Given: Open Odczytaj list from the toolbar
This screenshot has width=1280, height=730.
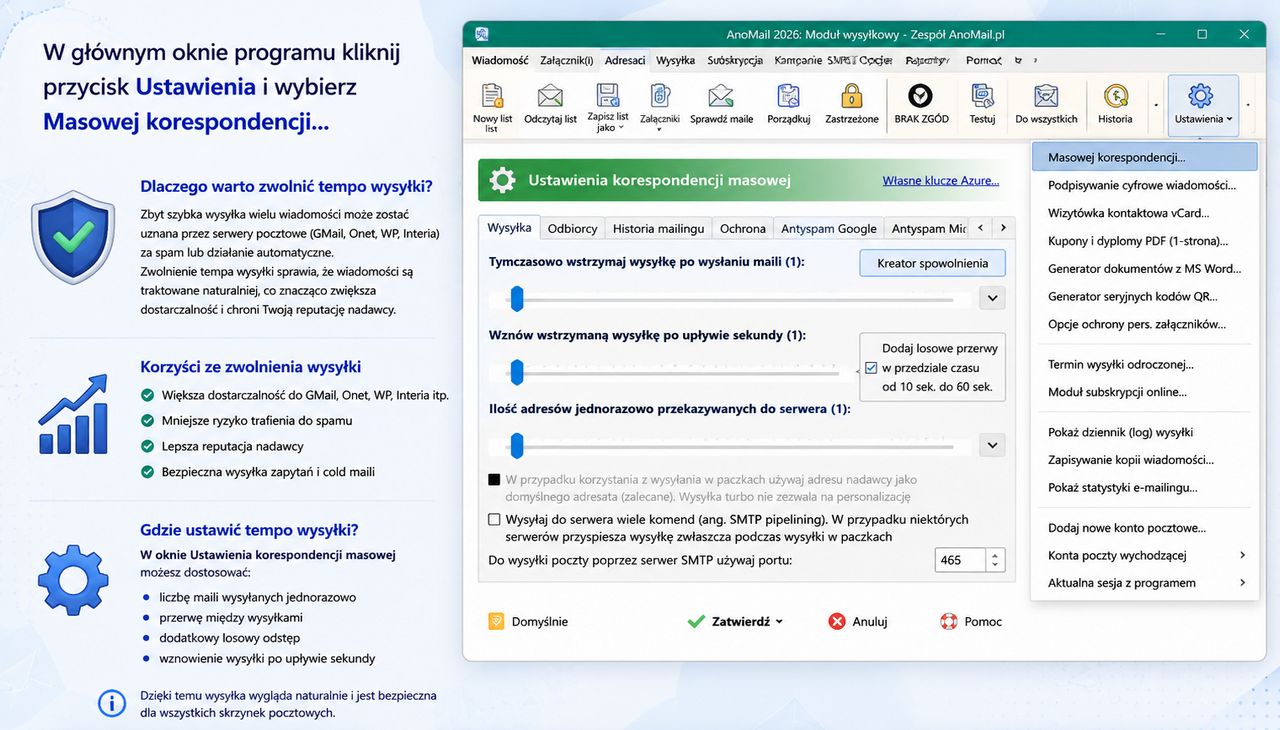Looking at the screenshot, I should [550, 105].
